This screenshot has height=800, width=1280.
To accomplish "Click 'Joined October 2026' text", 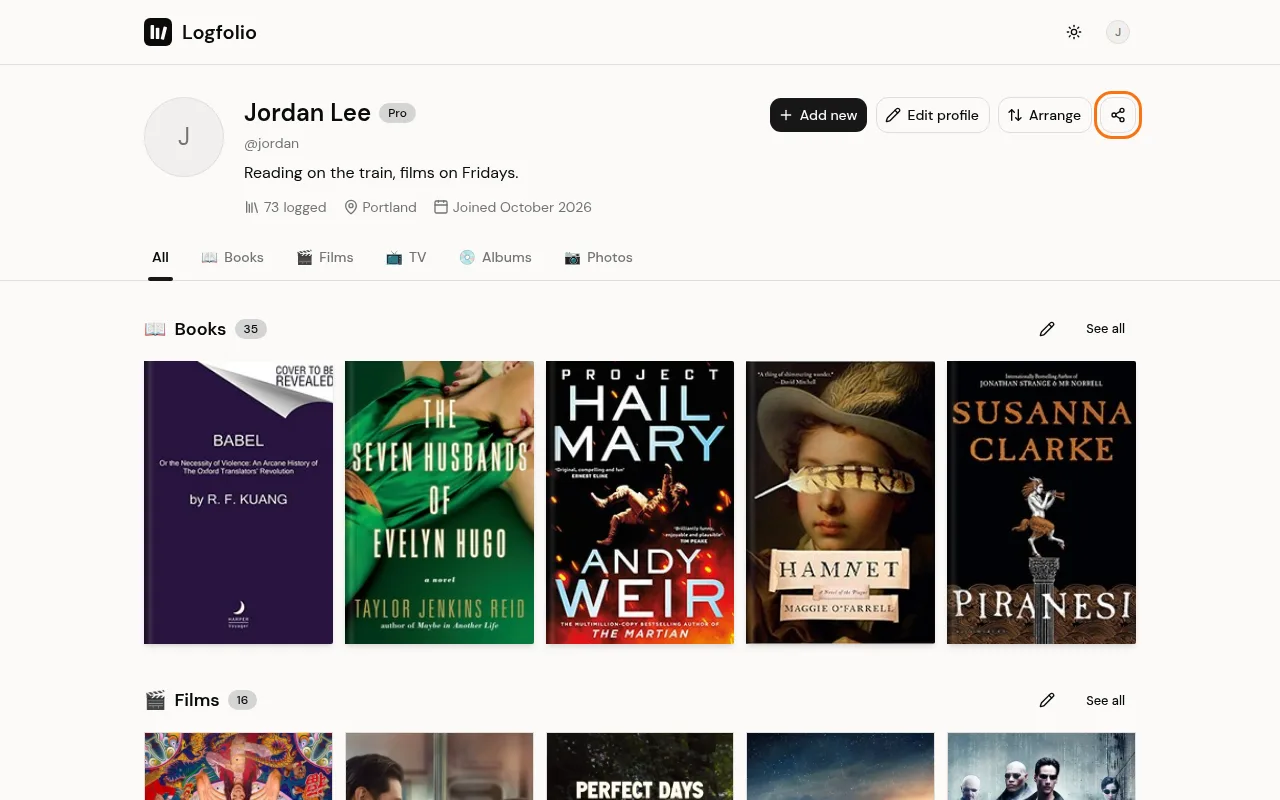I will click(x=512, y=207).
